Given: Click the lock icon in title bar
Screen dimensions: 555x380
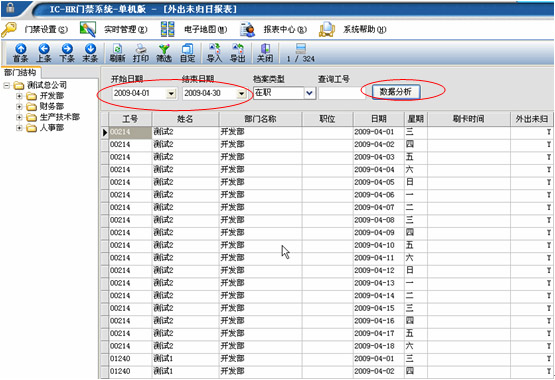Looking at the screenshot, I should coord(10,7).
